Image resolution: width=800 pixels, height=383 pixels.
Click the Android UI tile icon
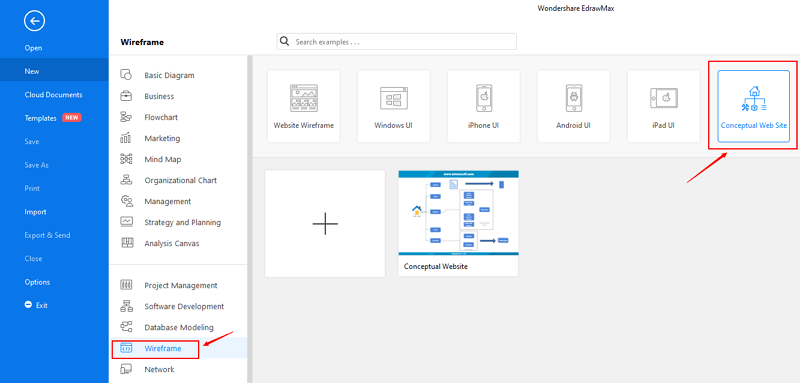573,98
